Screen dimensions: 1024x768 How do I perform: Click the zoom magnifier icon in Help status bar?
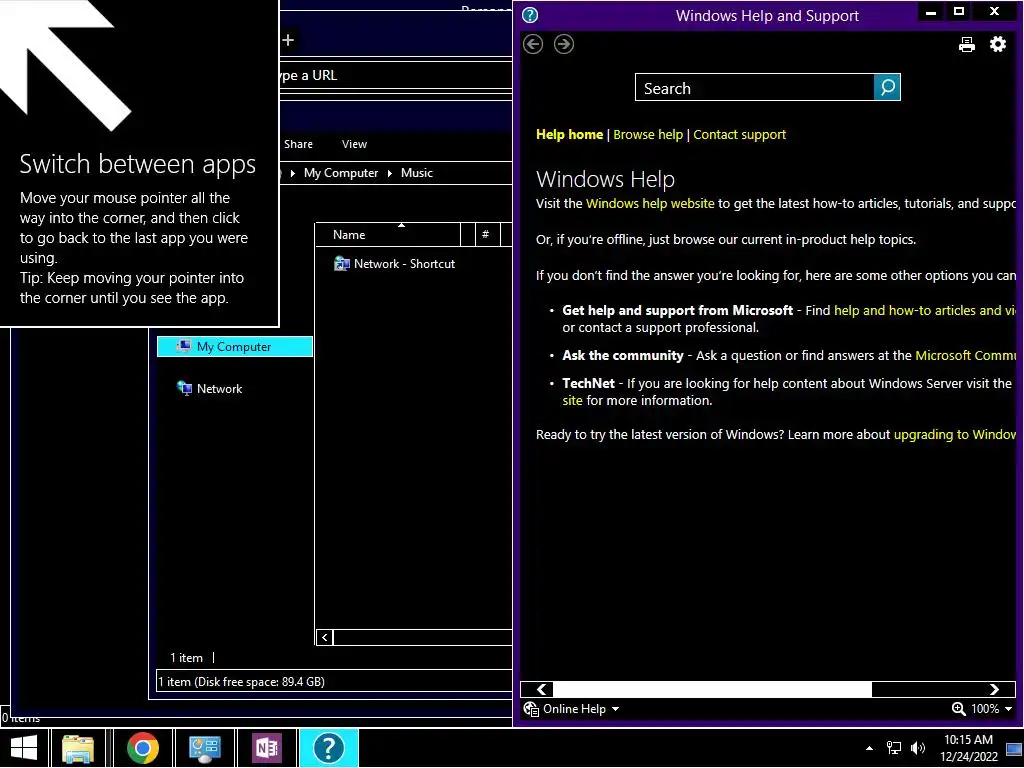[958, 709]
